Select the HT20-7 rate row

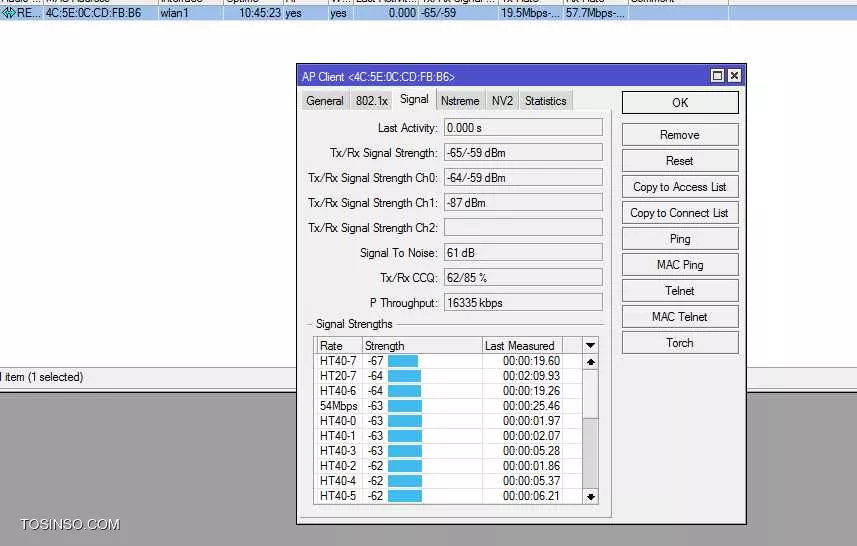tap(449, 375)
